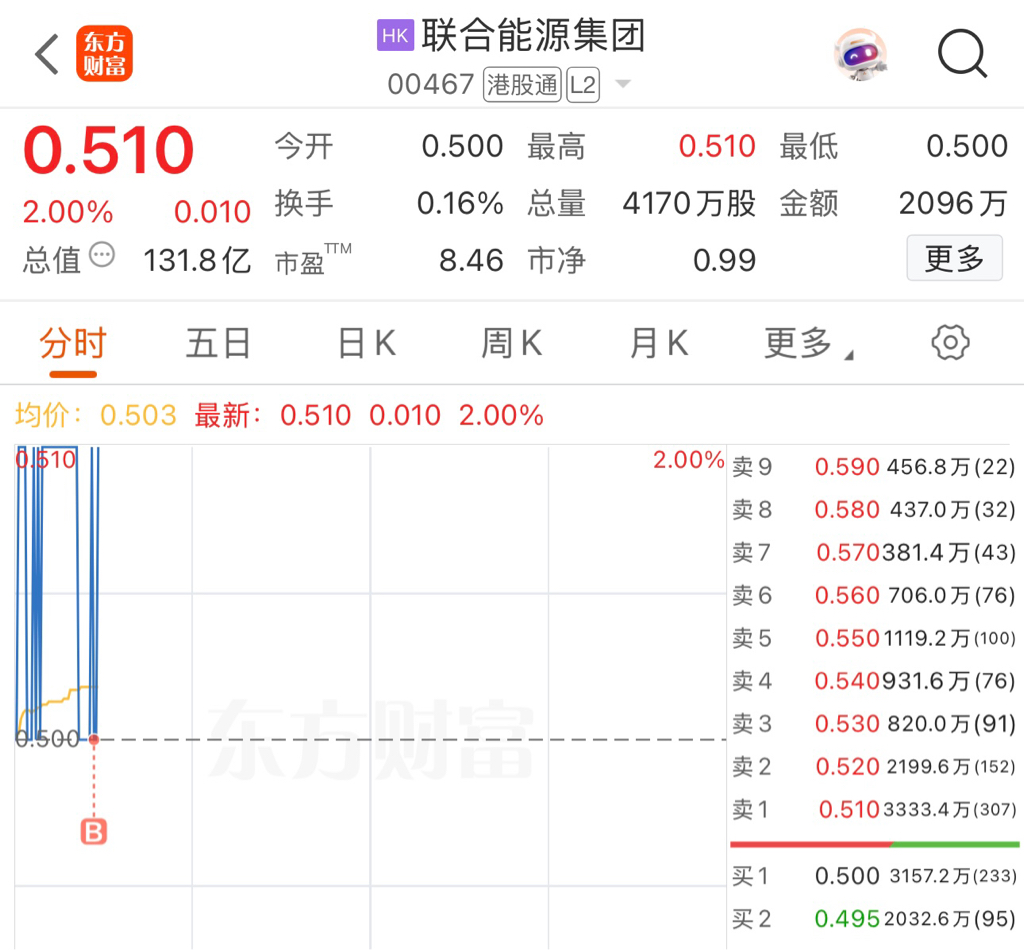The width and height of the screenshot is (1024, 950).
Task: Tap 总值 value 131.8亿
Action: point(197,261)
